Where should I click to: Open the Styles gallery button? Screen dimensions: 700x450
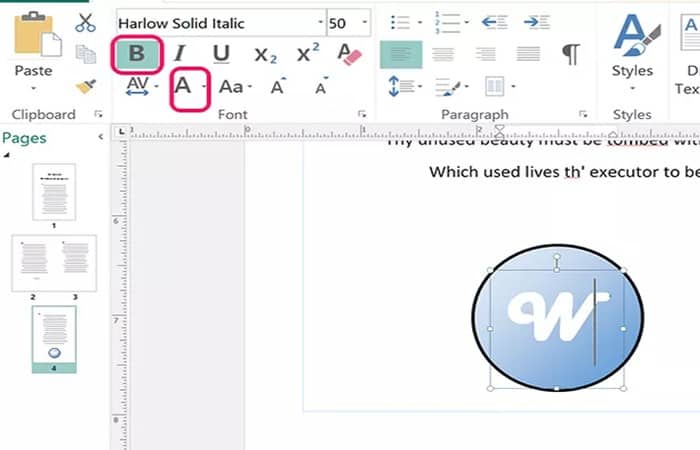tap(633, 52)
